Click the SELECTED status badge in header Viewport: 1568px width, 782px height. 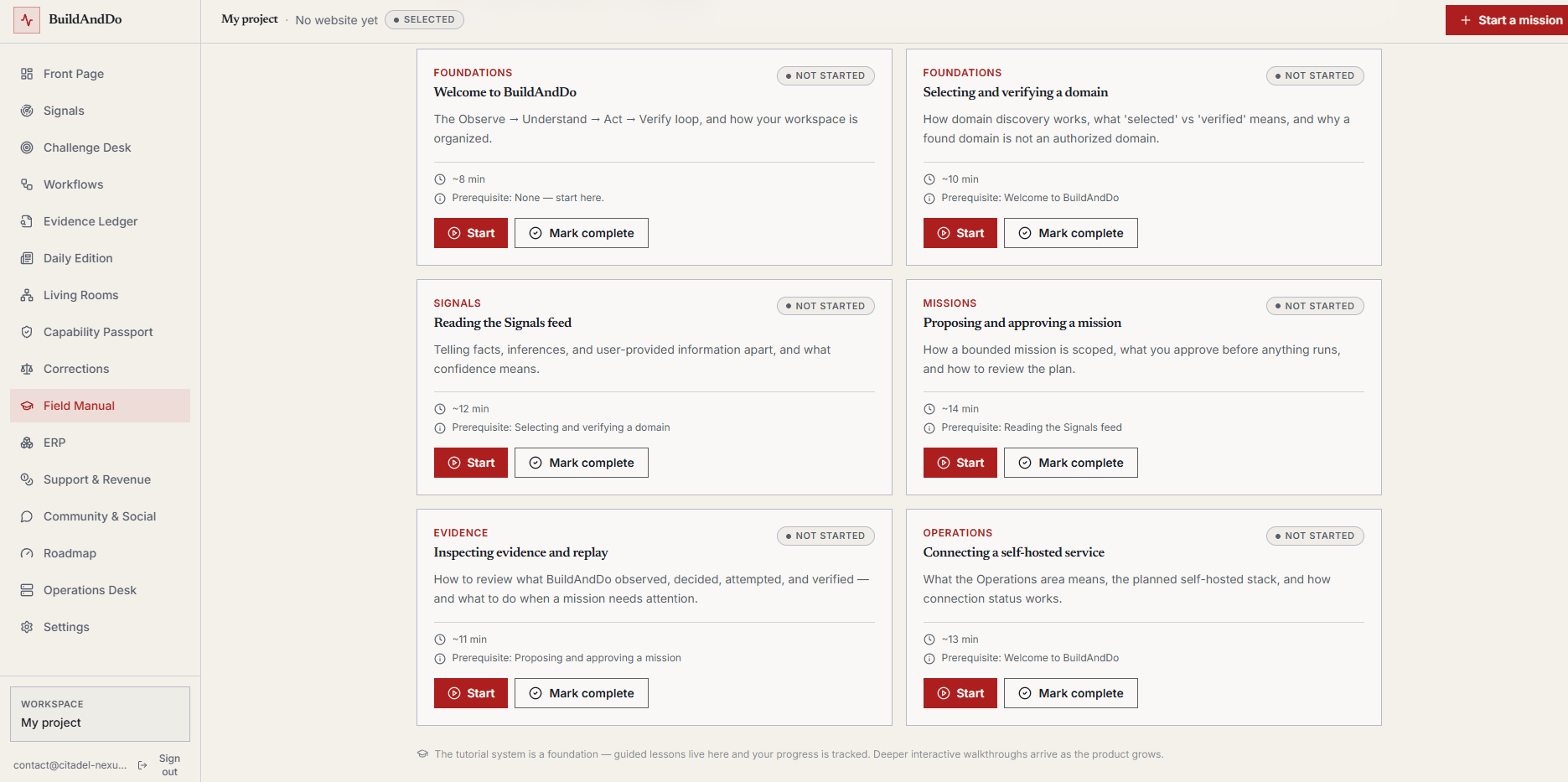pos(424,19)
